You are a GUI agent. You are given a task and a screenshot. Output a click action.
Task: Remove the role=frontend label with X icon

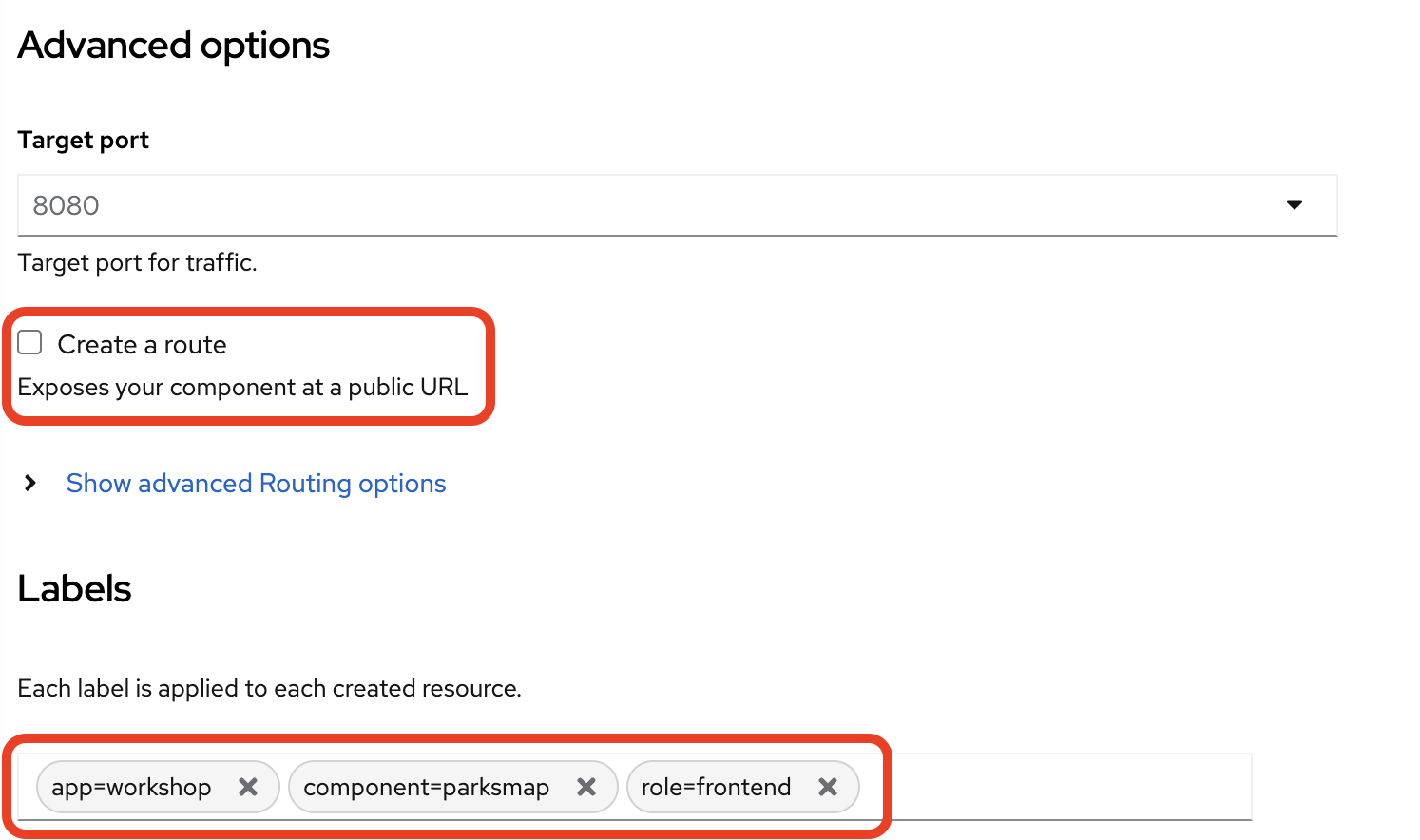828,787
